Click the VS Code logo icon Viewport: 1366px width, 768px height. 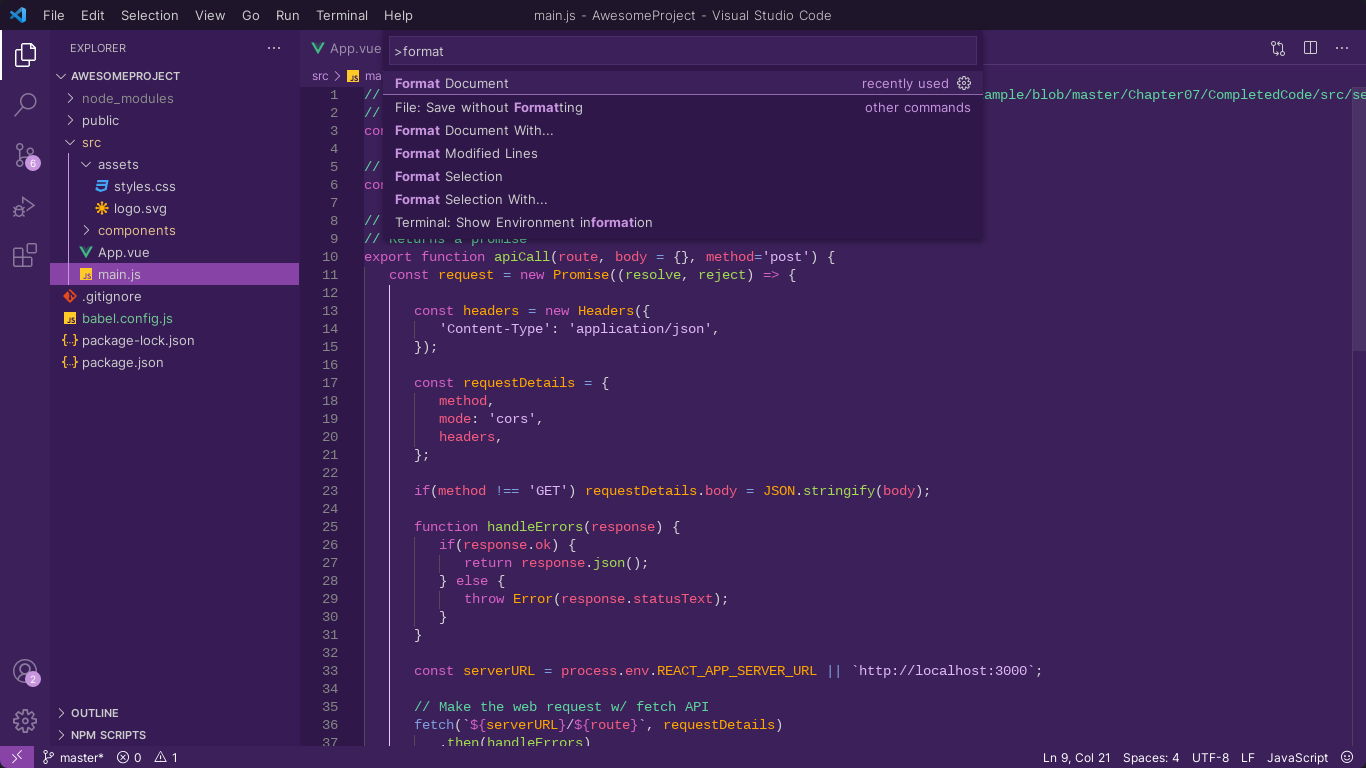coord(17,15)
